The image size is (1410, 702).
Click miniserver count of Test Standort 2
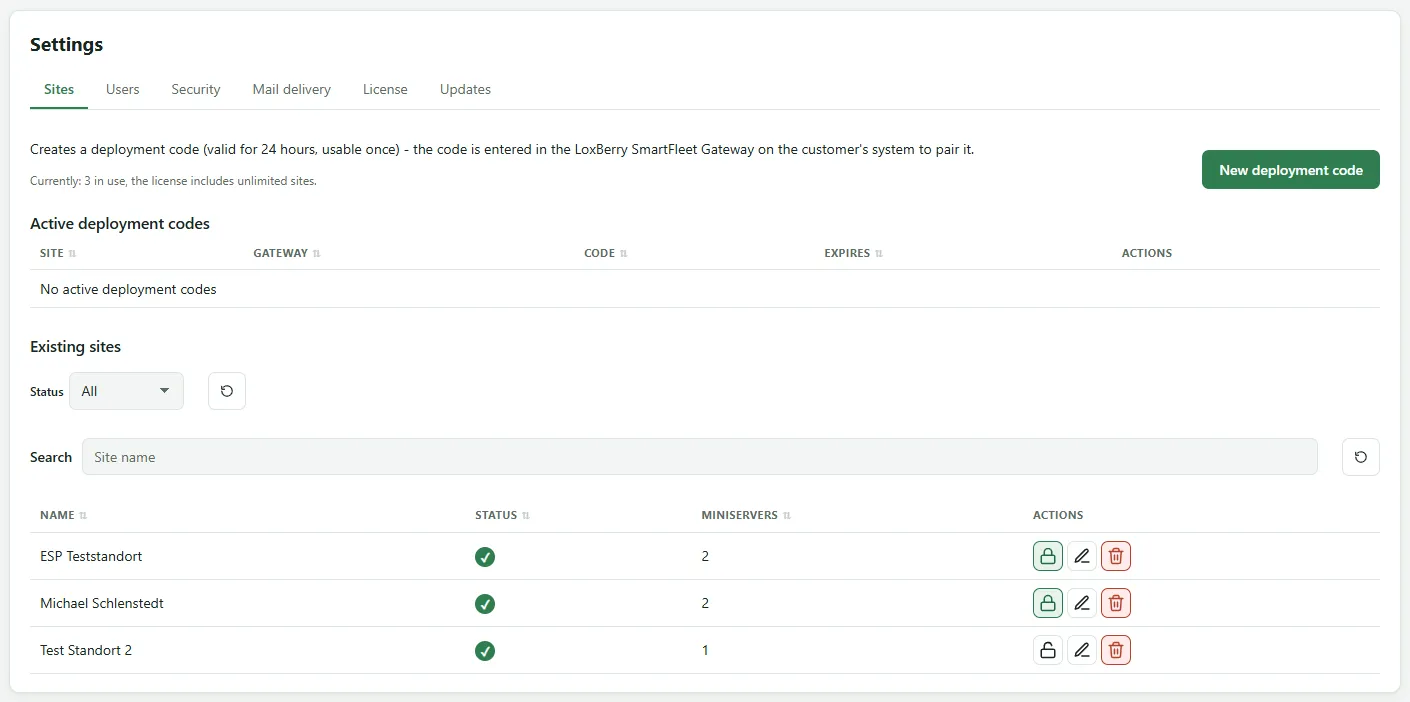705,650
